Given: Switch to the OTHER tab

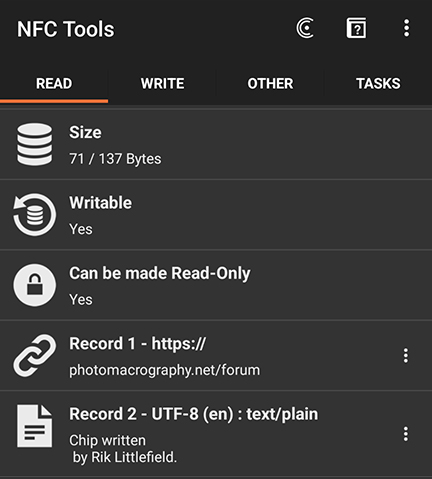Looking at the screenshot, I should 270,83.
